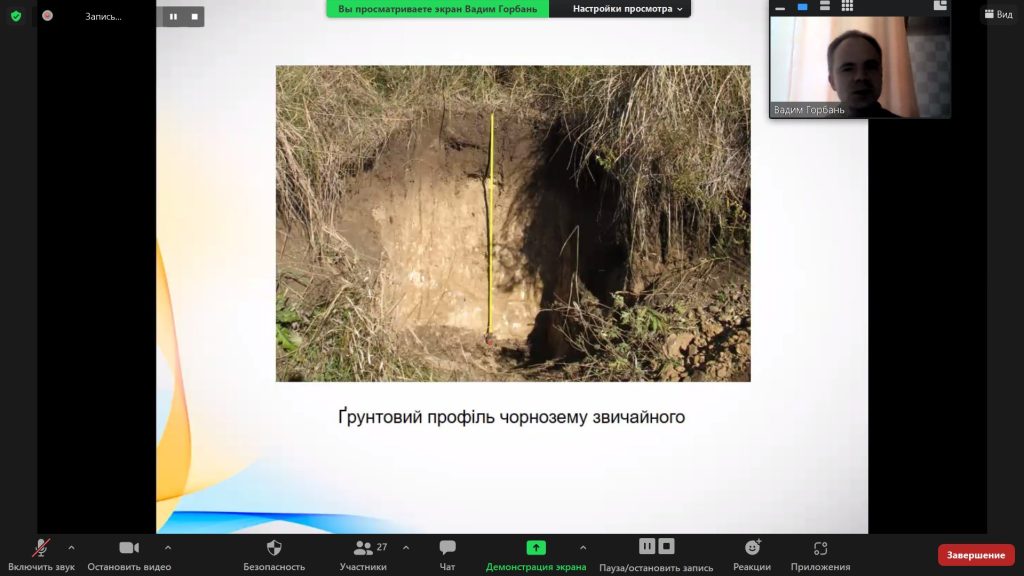The height and width of the screenshot is (576, 1024).
Task: Click the Запись... recording status text
Action: pyautogui.click(x=103, y=16)
